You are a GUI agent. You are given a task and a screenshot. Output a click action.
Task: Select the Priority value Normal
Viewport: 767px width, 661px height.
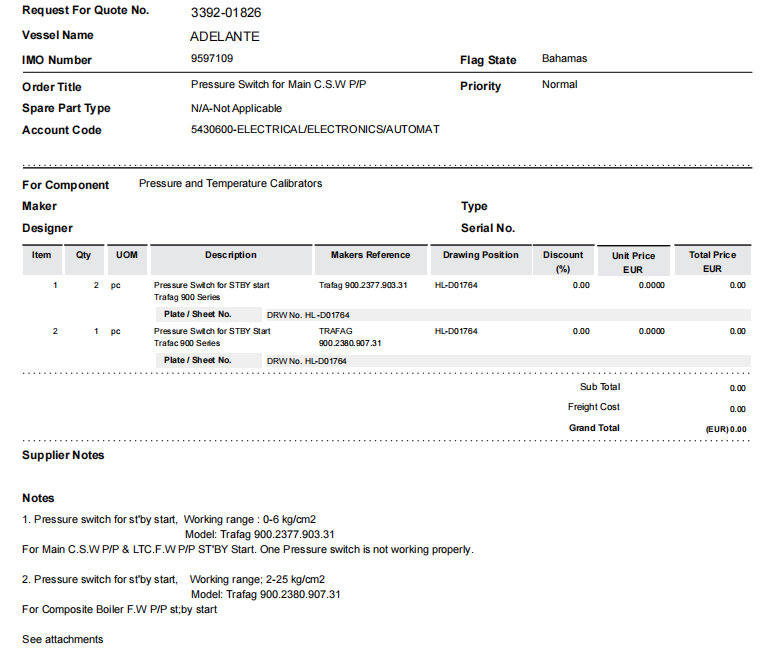click(x=559, y=85)
